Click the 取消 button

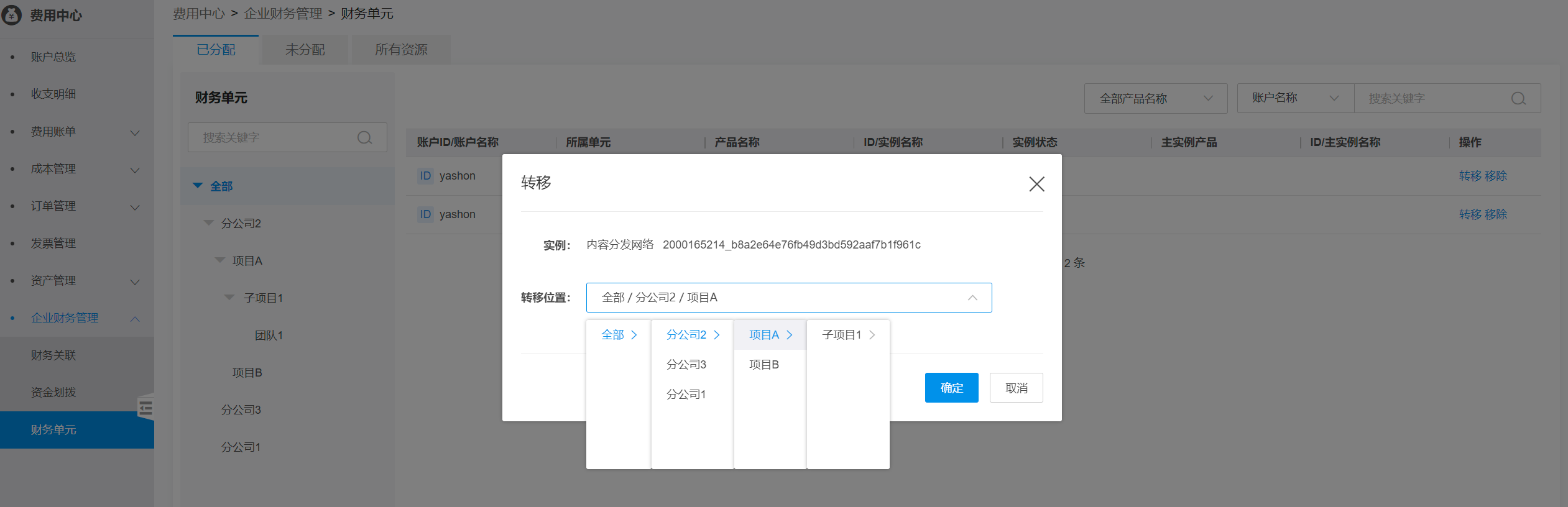tap(1016, 388)
